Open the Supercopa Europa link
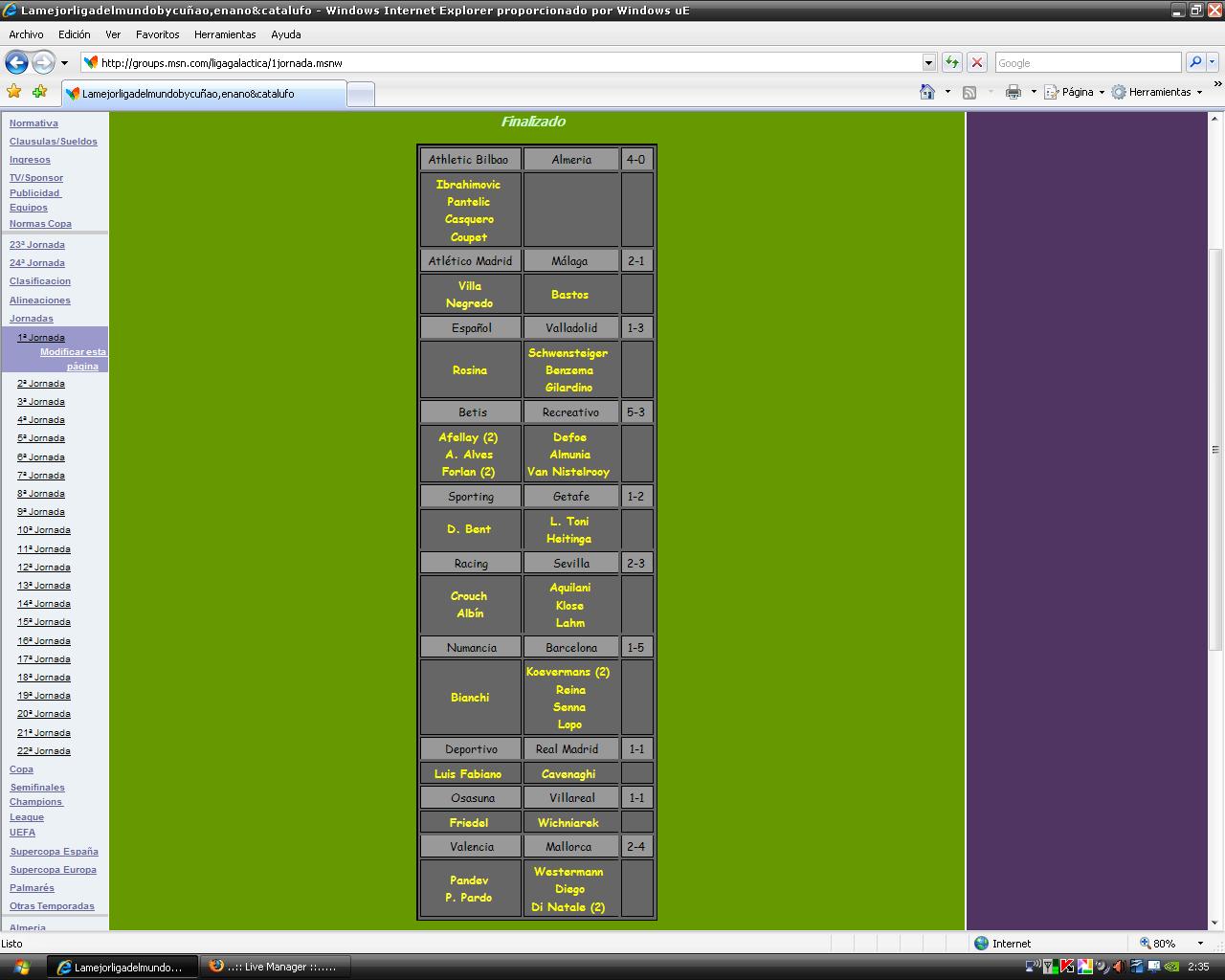The image size is (1225, 980). click(53, 870)
